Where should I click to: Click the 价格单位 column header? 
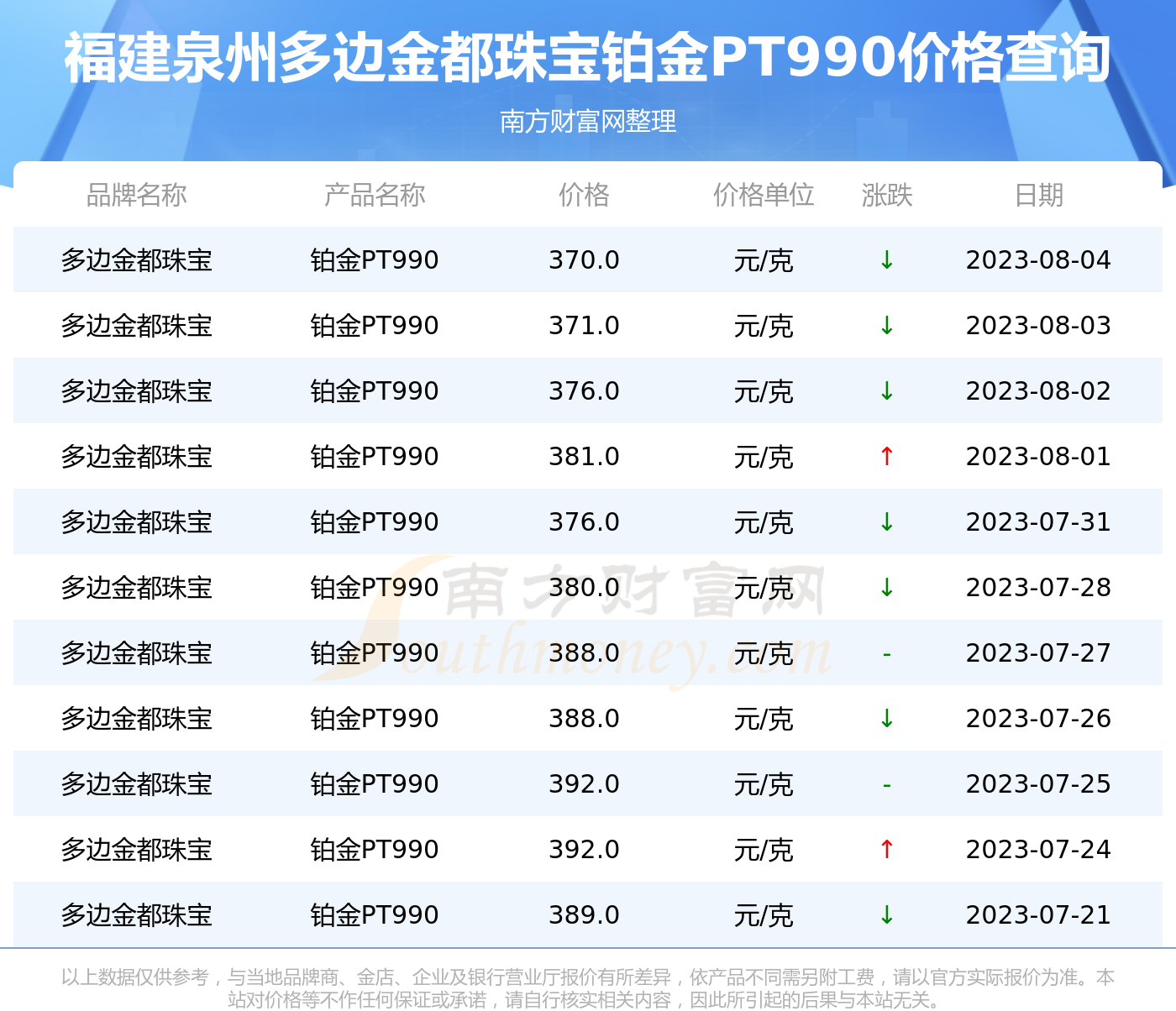(x=764, y=195)
